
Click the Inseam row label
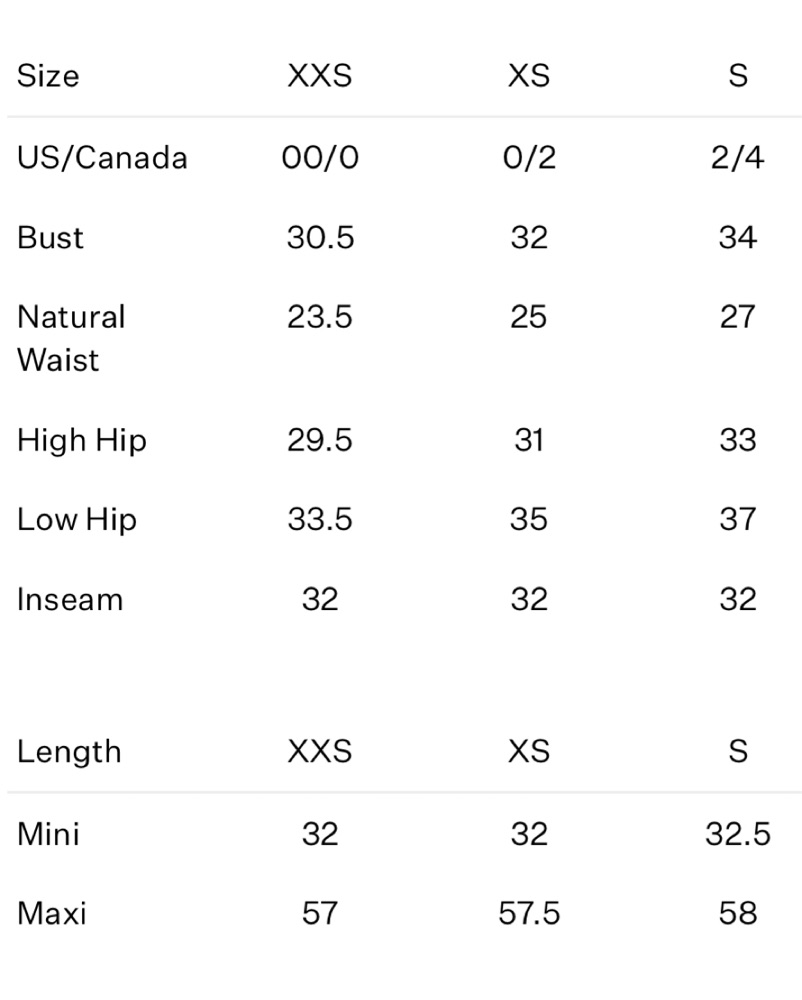[70, 599]
